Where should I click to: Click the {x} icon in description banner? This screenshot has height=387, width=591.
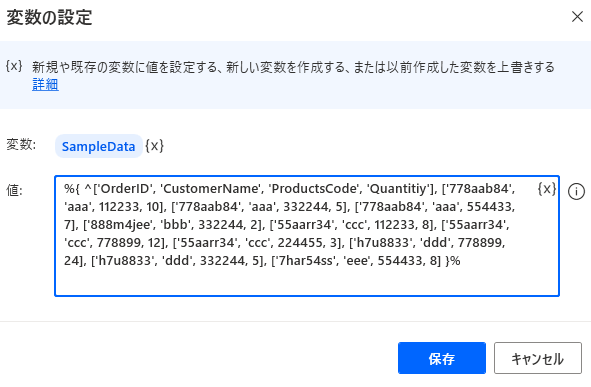pyautogui.click(x=14, y=66)
